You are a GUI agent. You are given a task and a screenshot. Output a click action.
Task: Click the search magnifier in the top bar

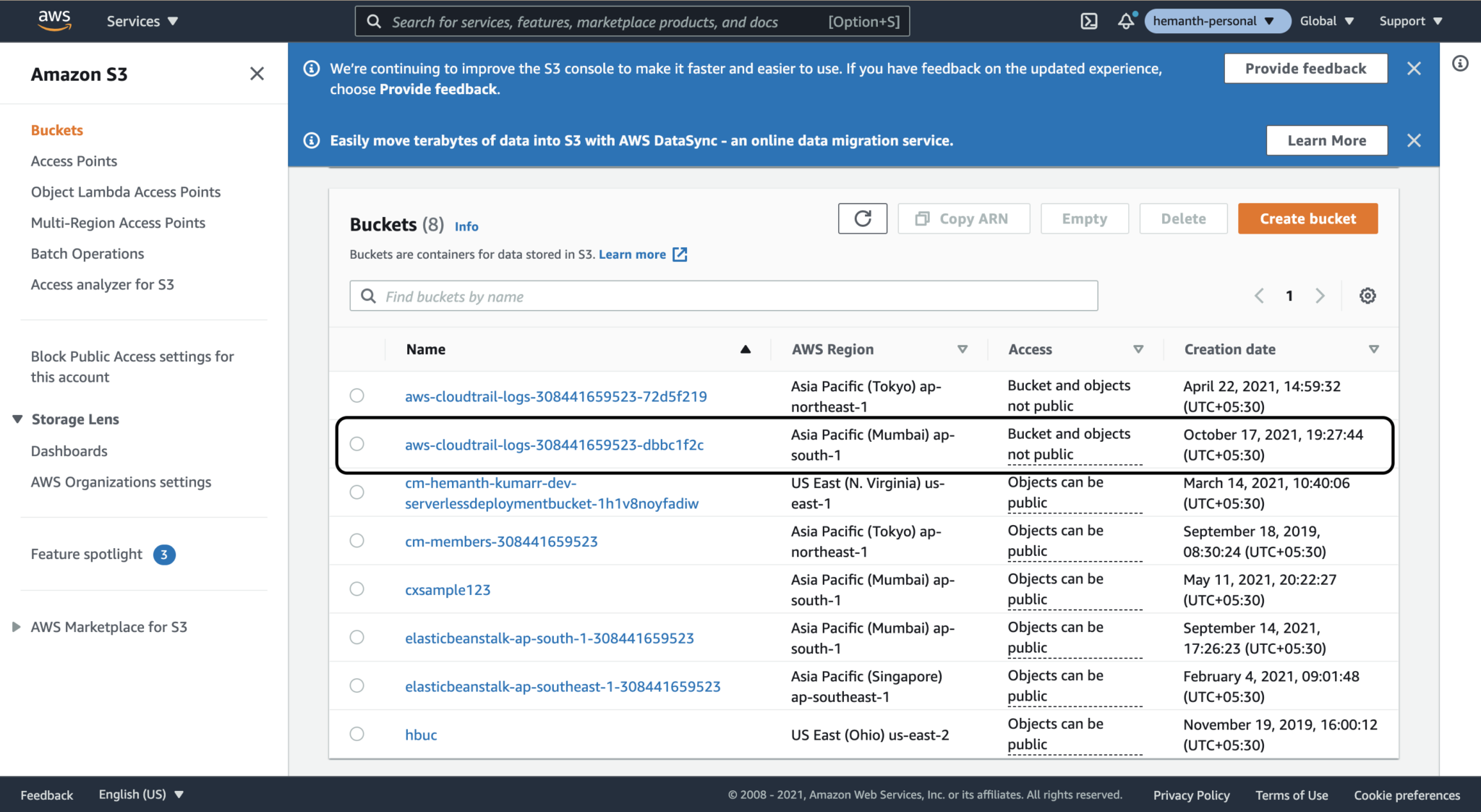point(374,22)
